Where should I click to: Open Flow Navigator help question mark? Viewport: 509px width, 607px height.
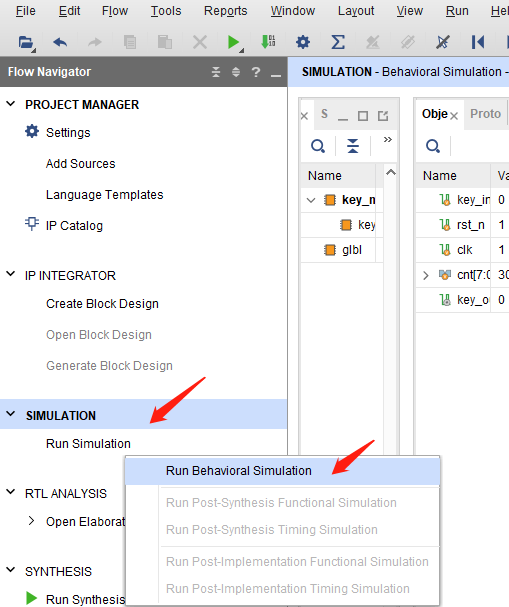coord(255,72)
